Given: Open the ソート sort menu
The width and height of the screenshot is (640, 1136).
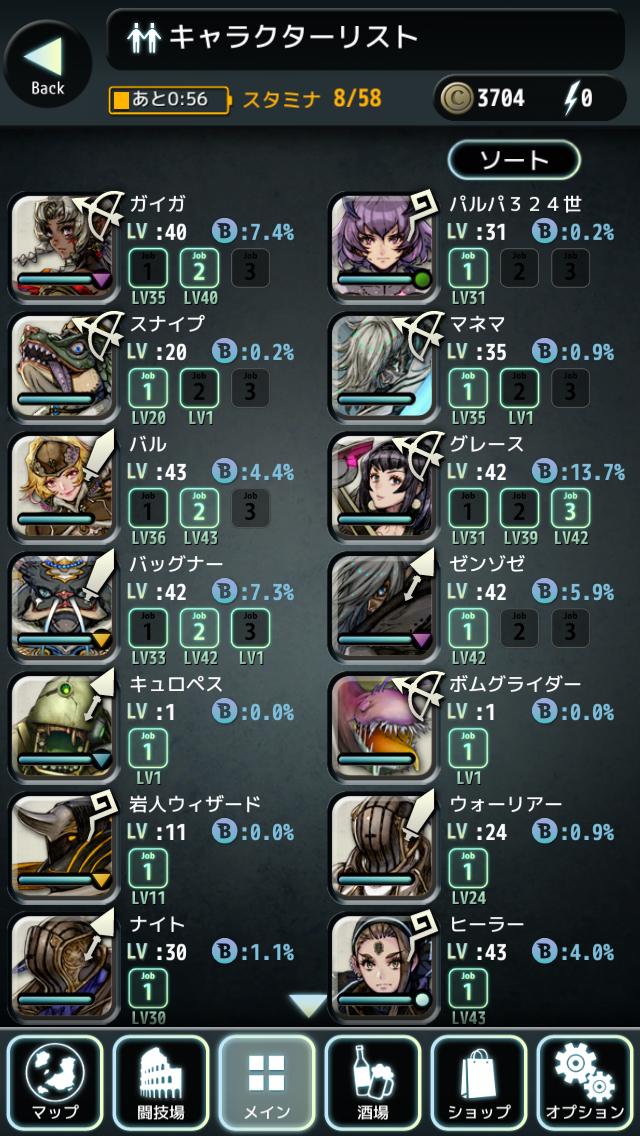Looking at the screenshot, I should [514, 159].
